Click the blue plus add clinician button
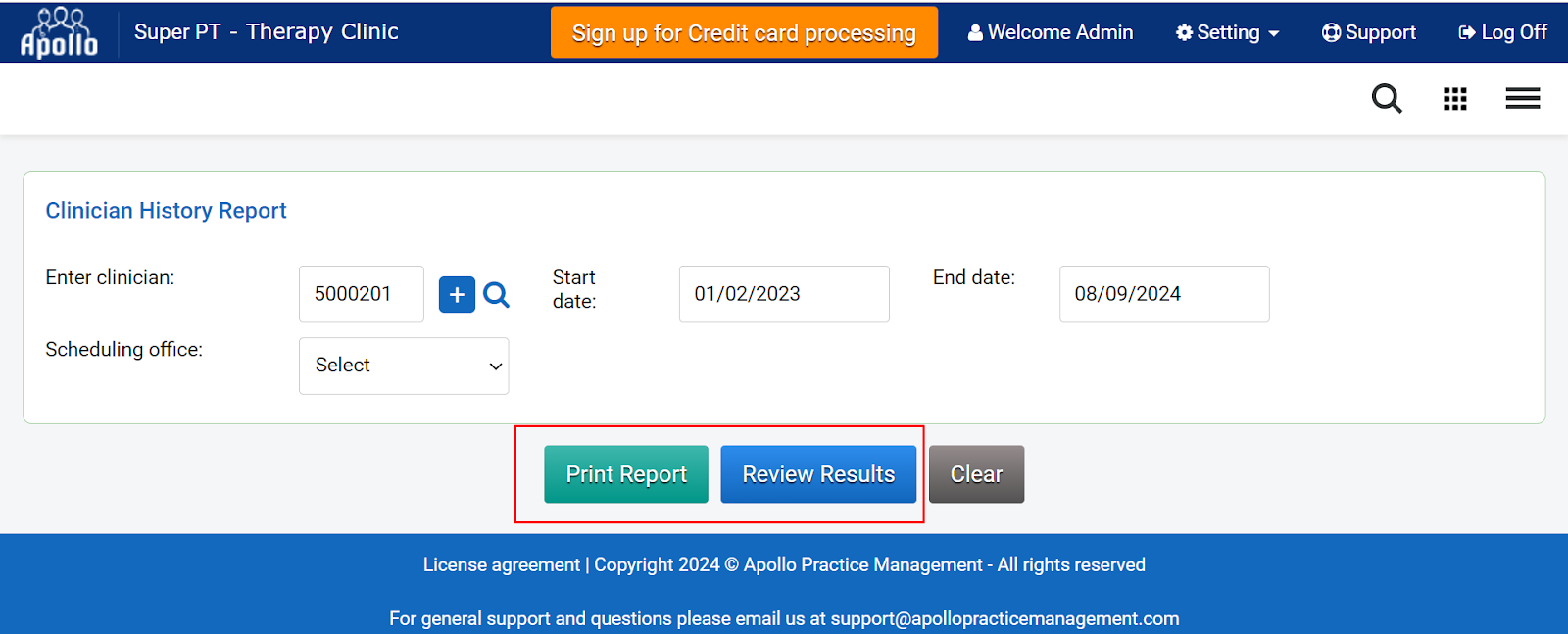1568x634 pixels. [x=457, y=295]
